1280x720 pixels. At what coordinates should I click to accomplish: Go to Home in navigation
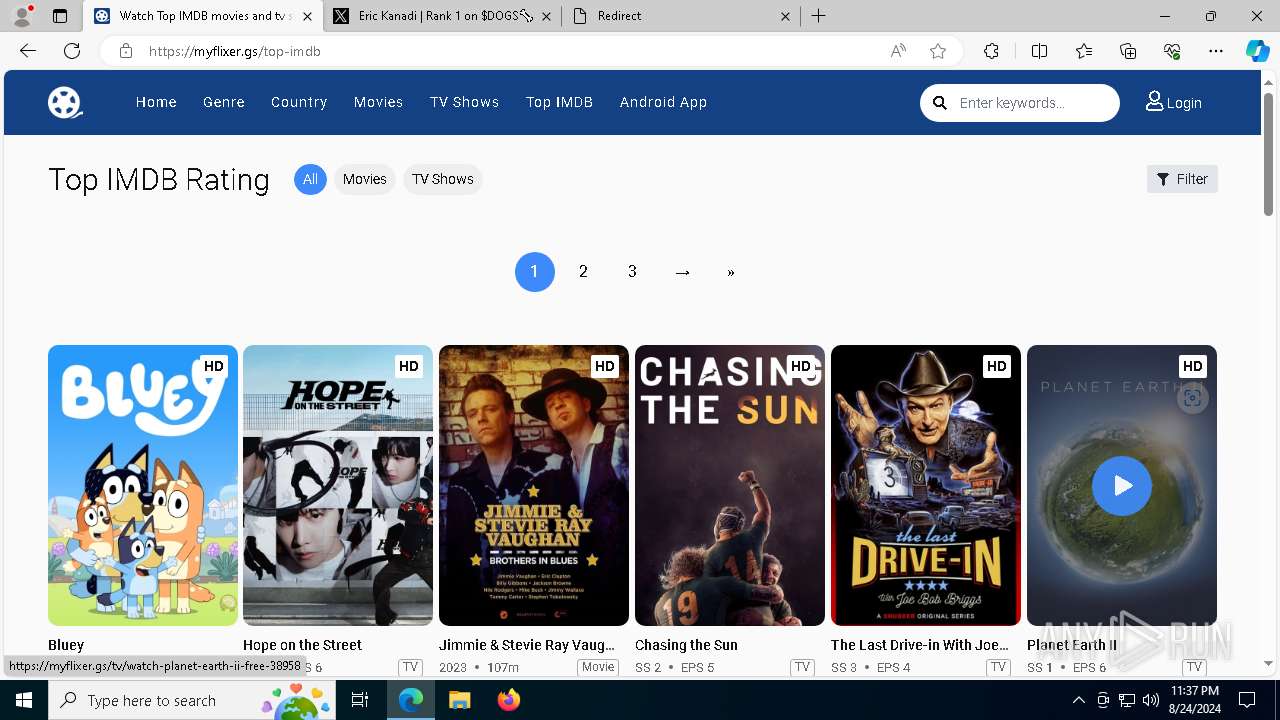click(156, 102)
